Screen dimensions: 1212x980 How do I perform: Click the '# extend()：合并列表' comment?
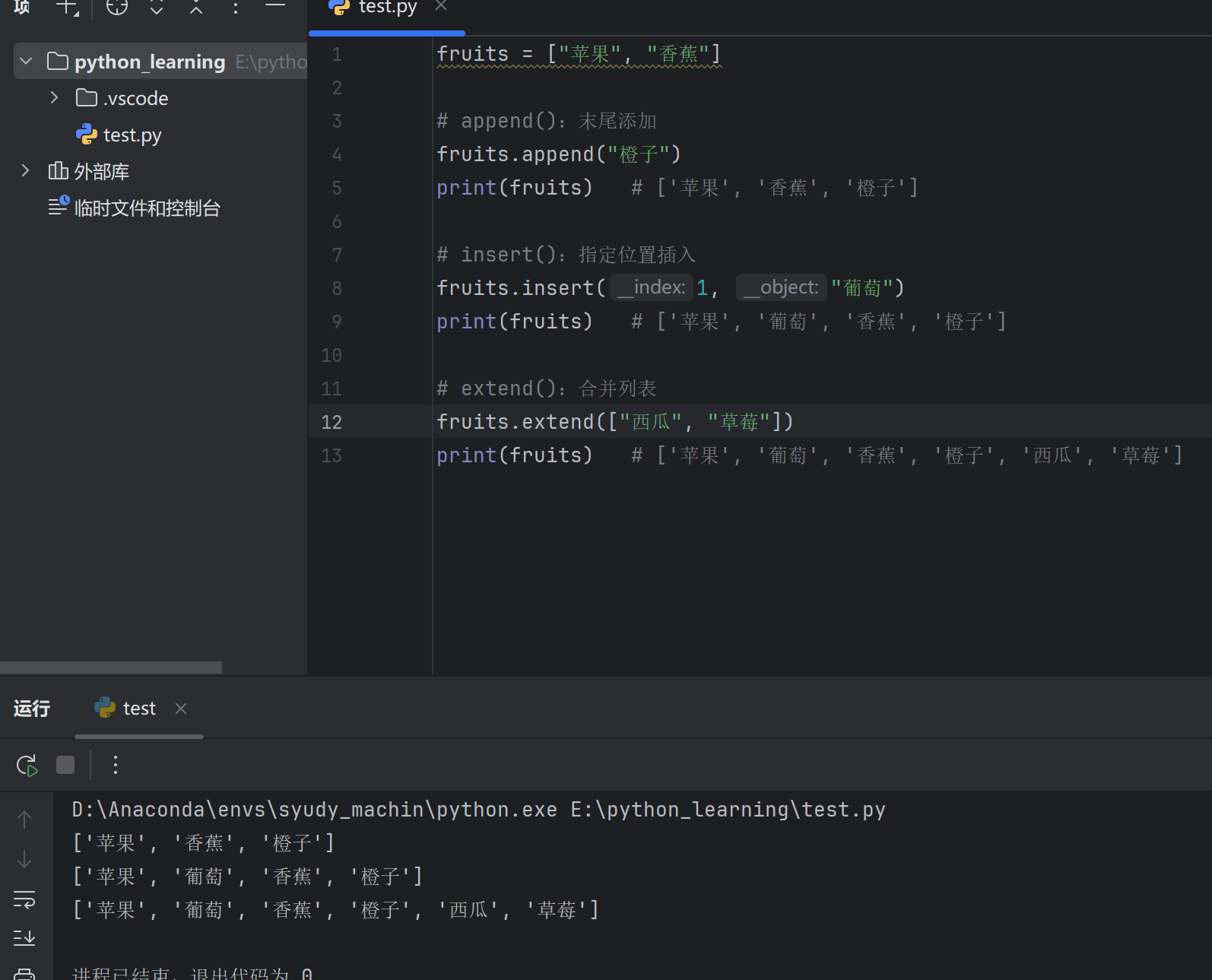[x=546, y=389]
